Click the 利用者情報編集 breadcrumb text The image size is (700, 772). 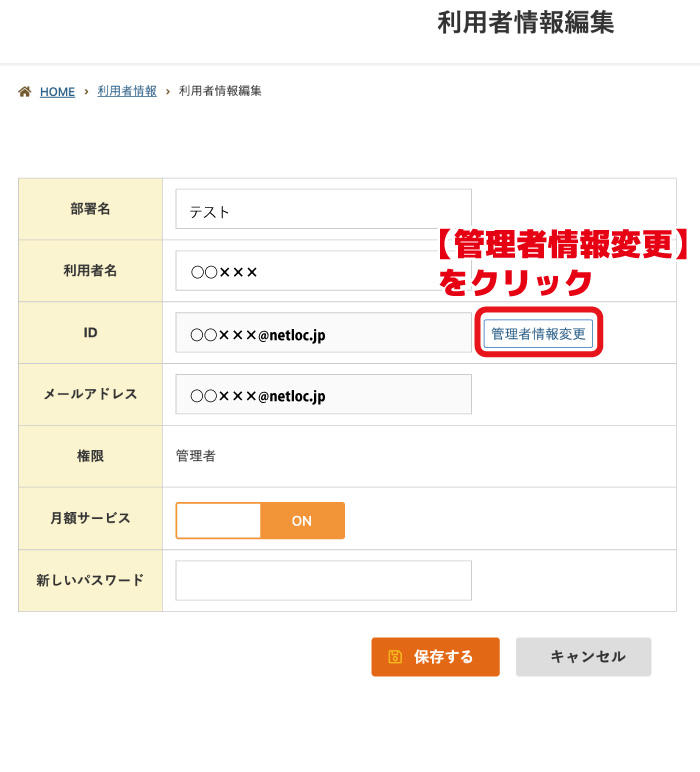coord(220,91)
